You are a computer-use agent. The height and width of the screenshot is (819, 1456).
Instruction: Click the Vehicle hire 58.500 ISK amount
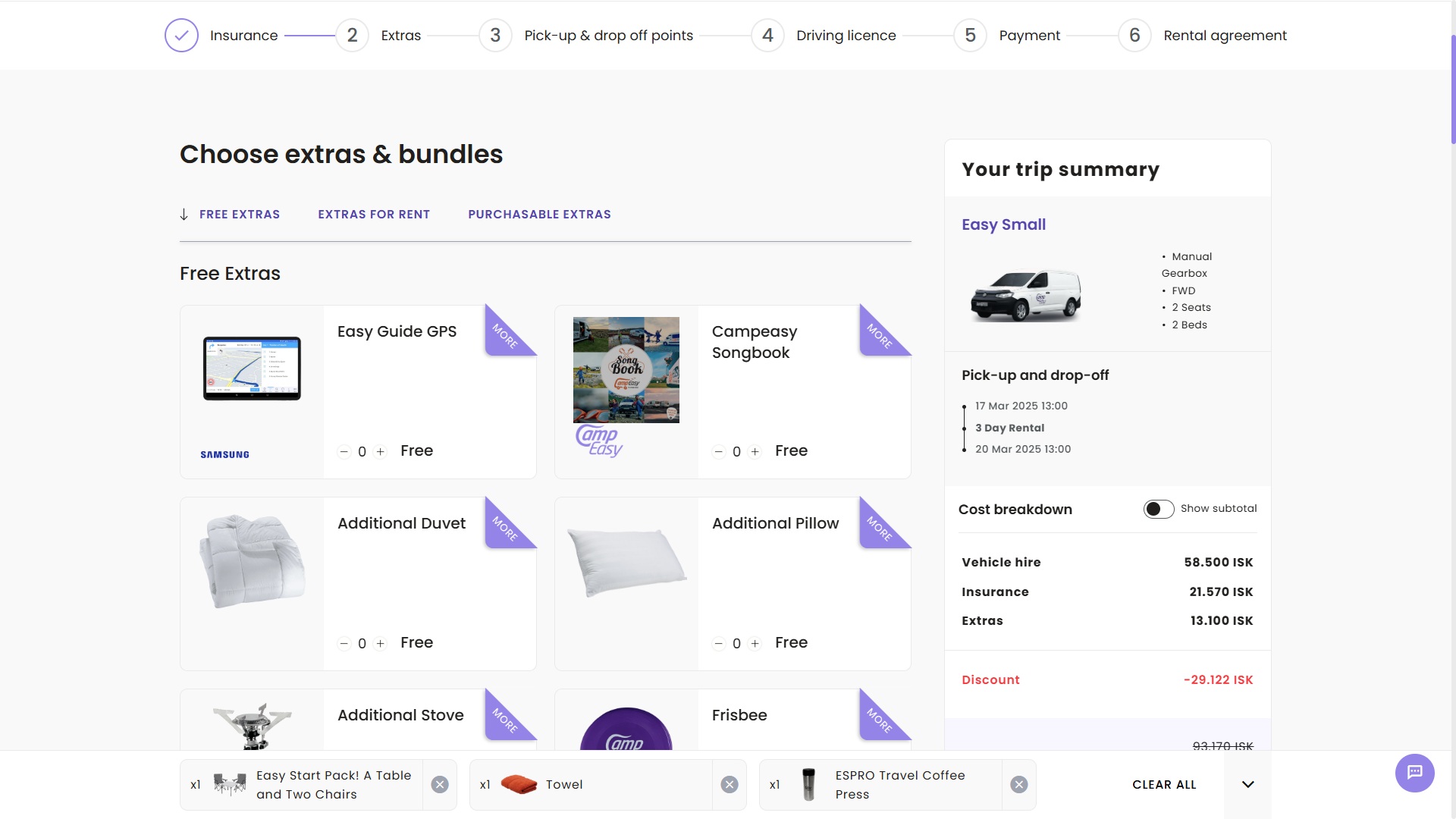click(x=1218, y=563)
